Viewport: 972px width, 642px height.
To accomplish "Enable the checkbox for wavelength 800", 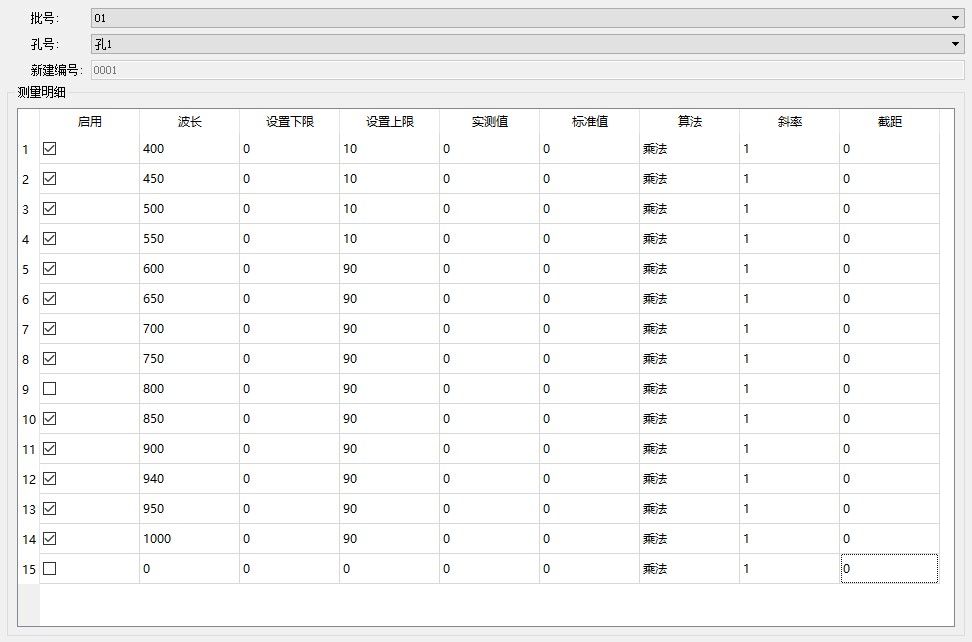I will (50, 388).
